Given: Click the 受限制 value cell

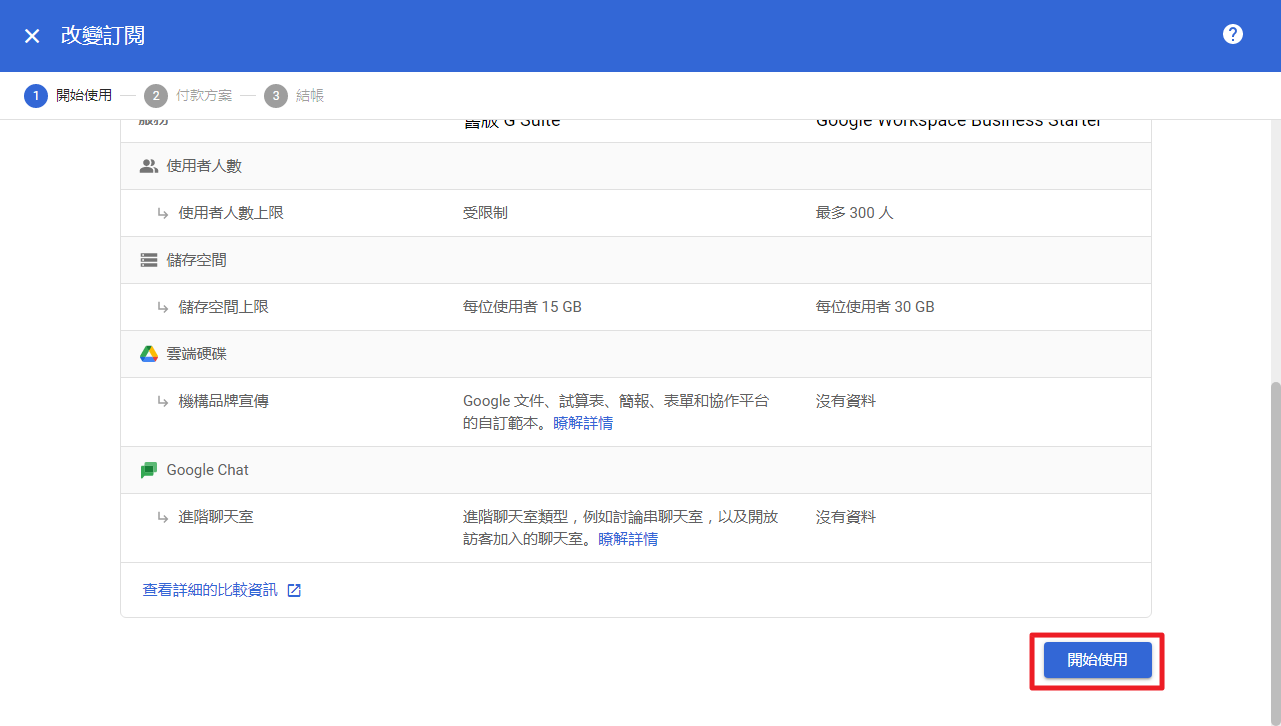Looking at the screenshot, I should 485,213.
